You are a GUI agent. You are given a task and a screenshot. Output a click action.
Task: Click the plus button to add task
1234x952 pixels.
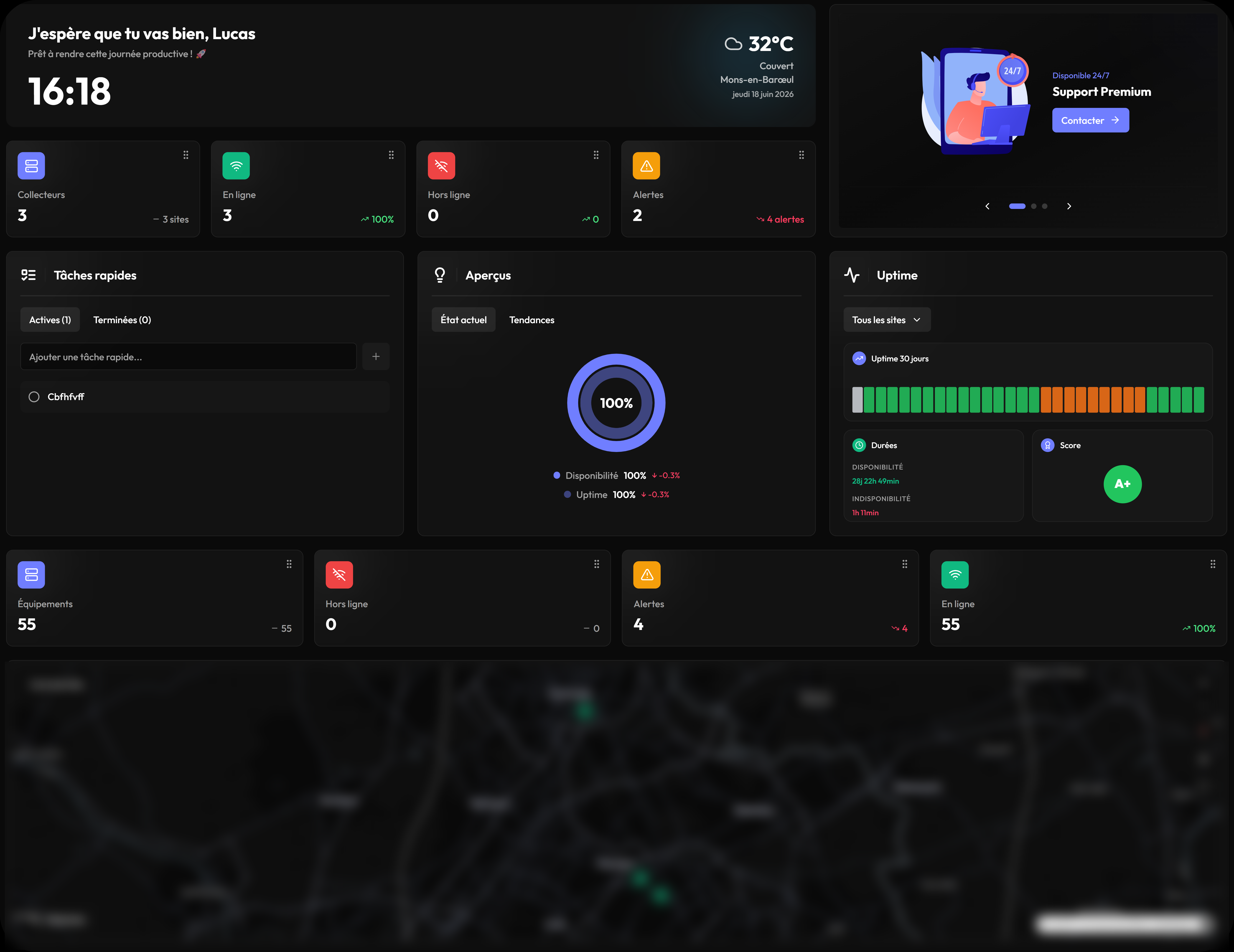pos(376,356)
